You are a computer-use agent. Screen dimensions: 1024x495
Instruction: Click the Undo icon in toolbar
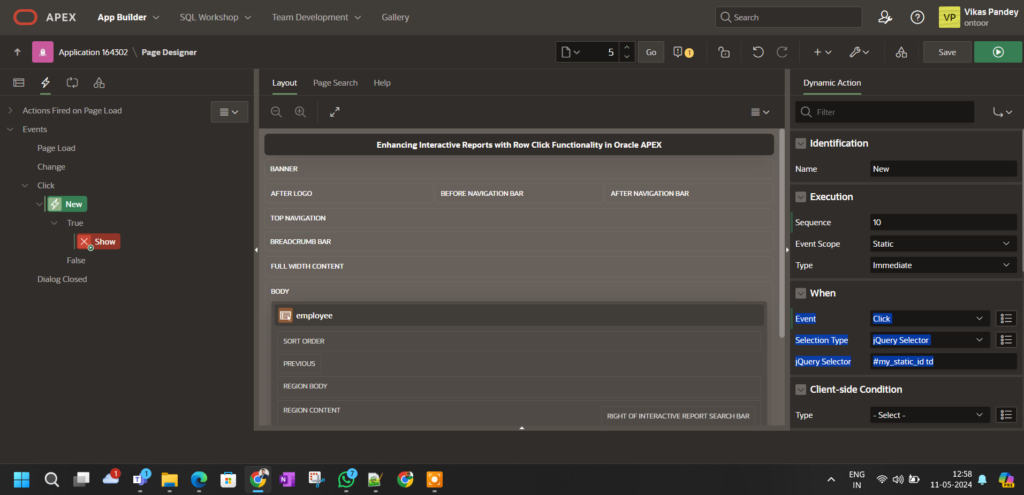coord(758,52)
